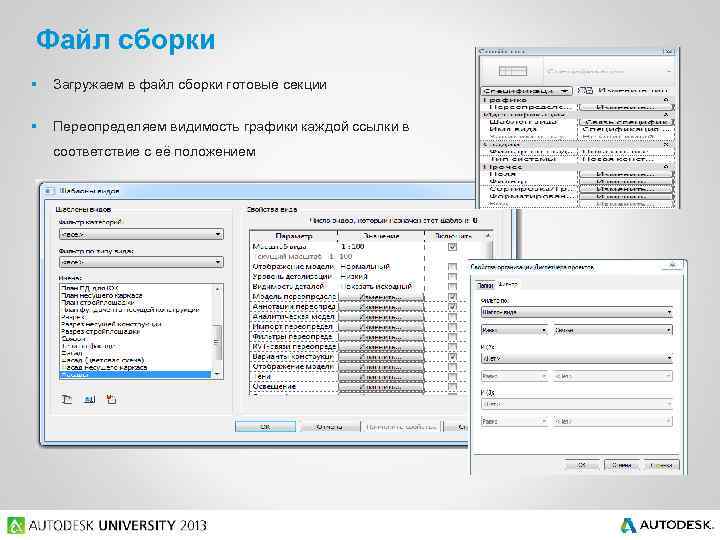Viewport: 720px width, 540px height.
Task: Click the schedule table thumbnail in Properties palette
Action: 512,71
